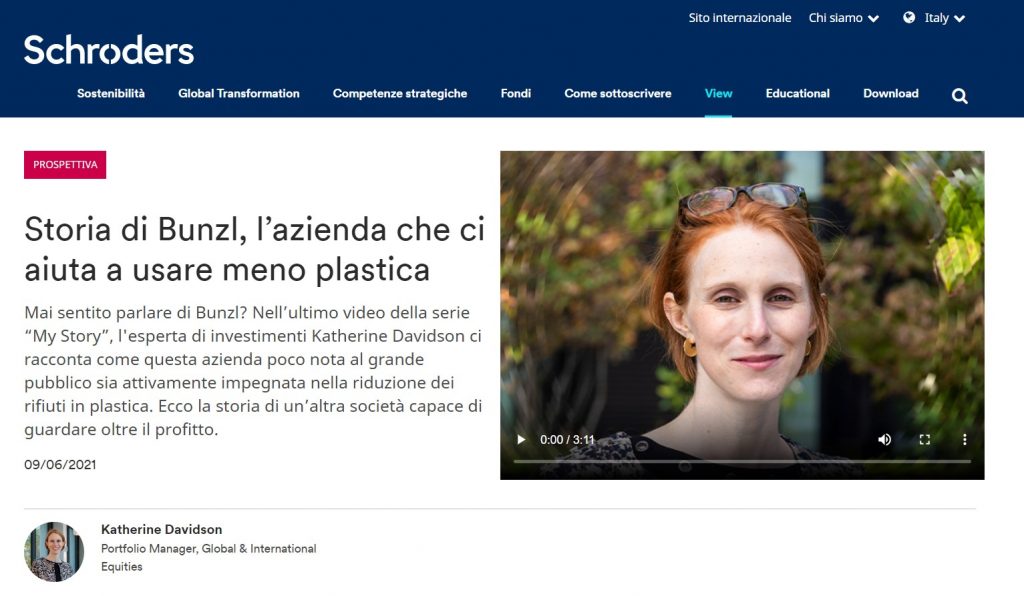Play the video with the play button

point(521,439)
